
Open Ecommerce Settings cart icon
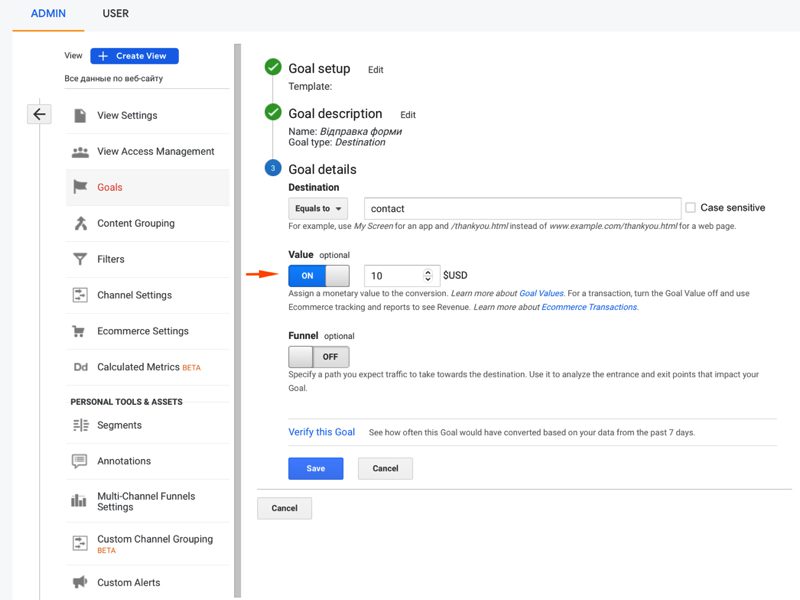point(80,331)
